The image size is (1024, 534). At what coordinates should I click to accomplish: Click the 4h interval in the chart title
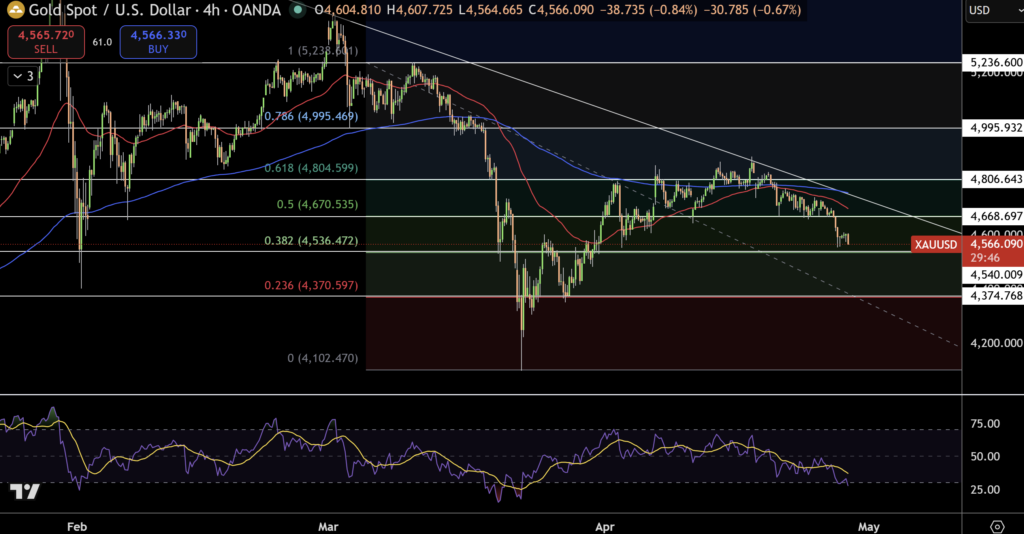(x=210, y=10)
